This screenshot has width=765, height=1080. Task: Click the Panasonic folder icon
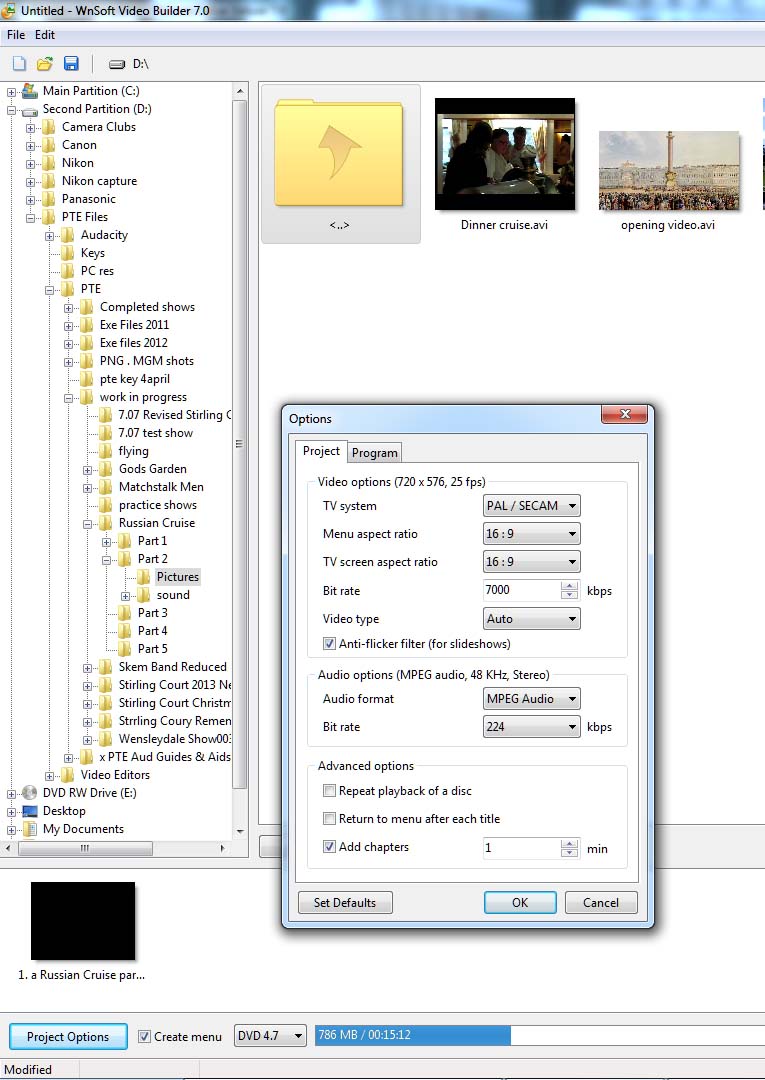tap(48, 199)
